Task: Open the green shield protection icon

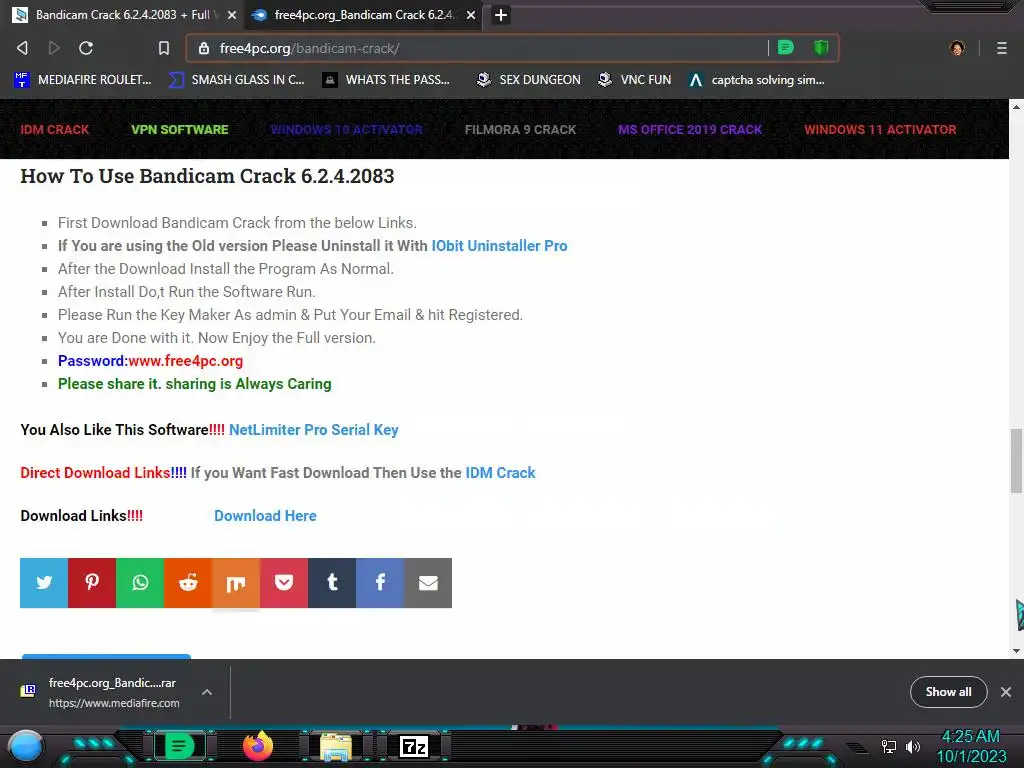Action: 821,48
